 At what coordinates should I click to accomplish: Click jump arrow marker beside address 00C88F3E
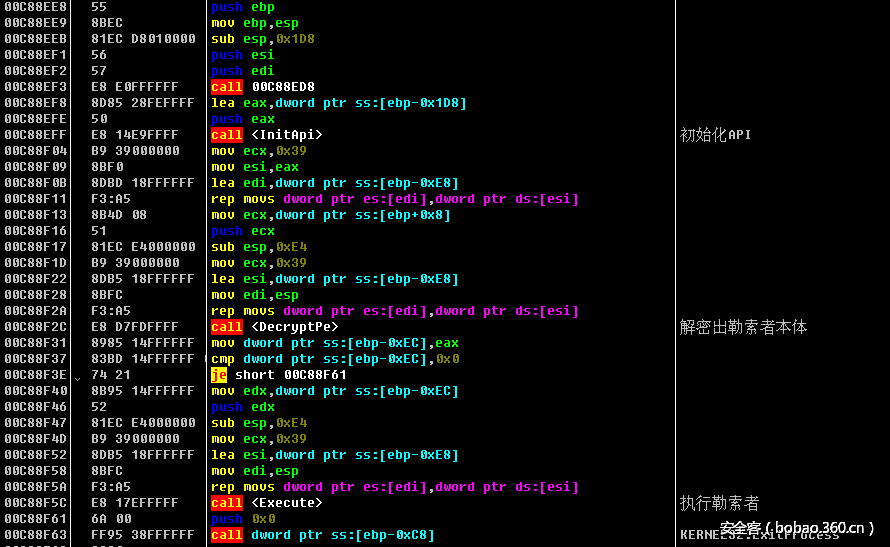click(x=78, y=376)
